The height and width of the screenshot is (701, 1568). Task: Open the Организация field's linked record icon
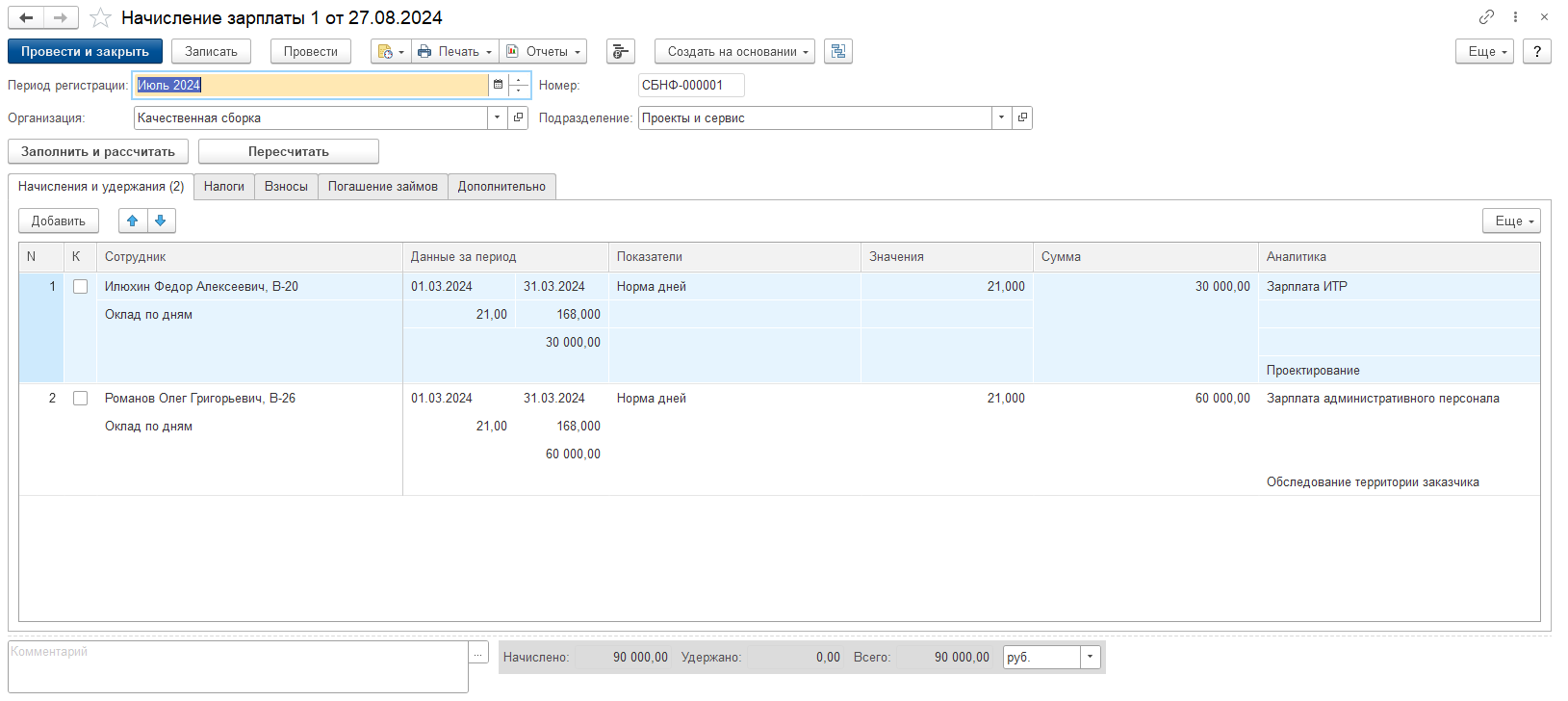coord(519,117)
